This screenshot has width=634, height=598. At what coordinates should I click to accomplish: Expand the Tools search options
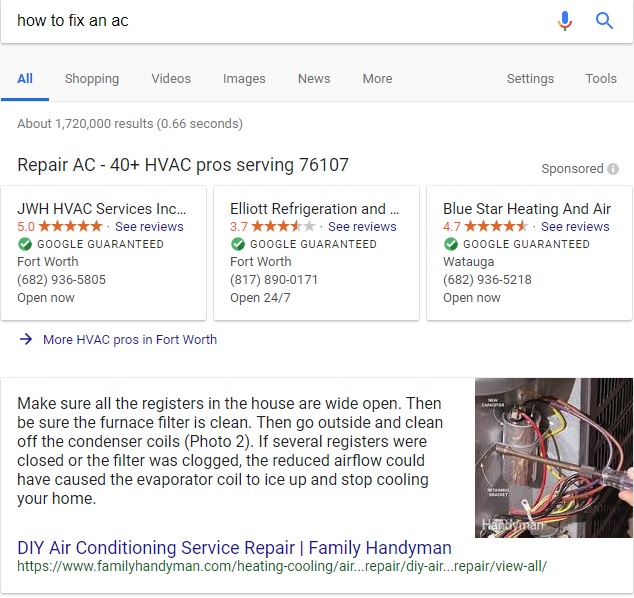point(601,78)
